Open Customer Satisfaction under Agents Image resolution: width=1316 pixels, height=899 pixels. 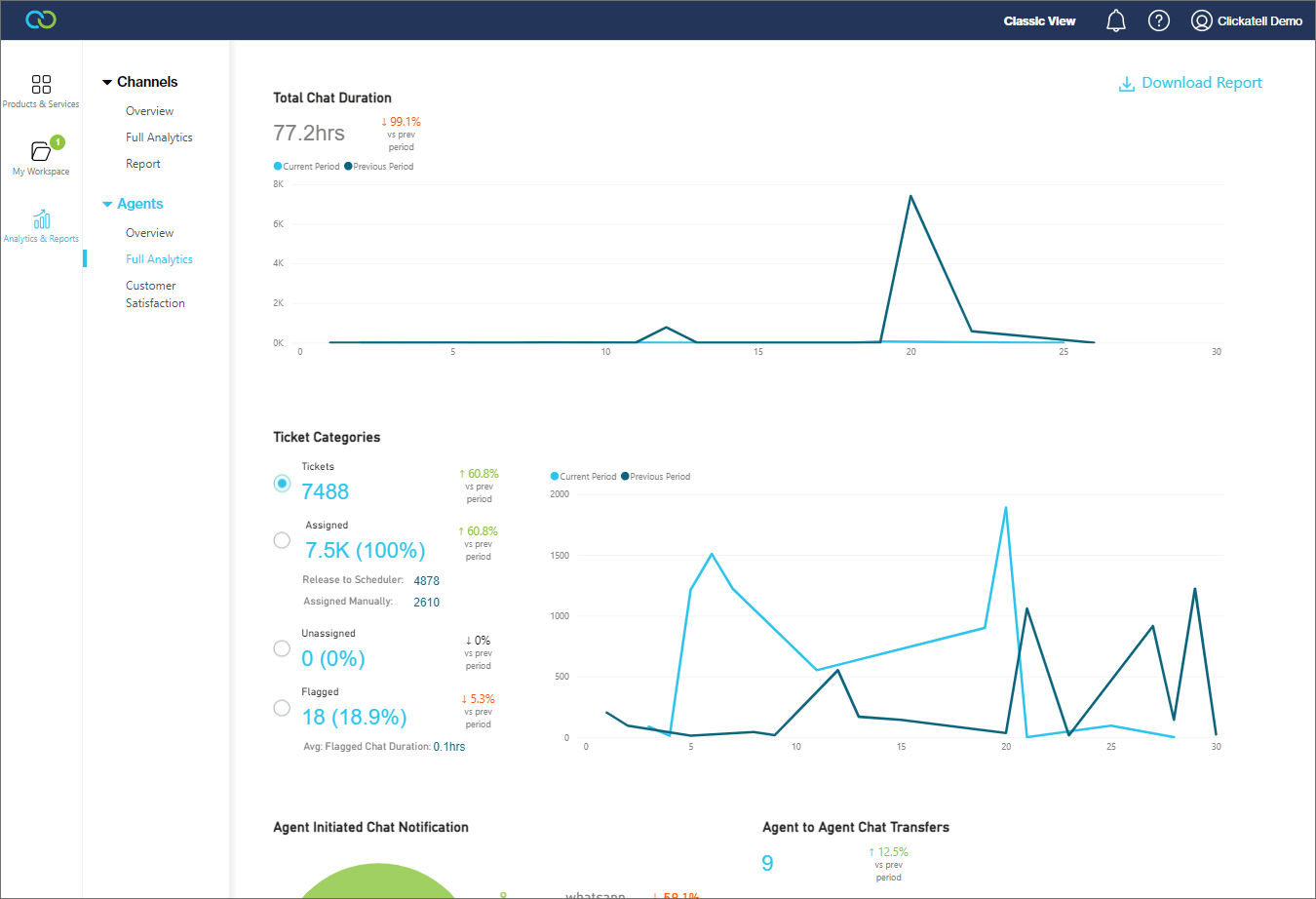tap(154, 294)
